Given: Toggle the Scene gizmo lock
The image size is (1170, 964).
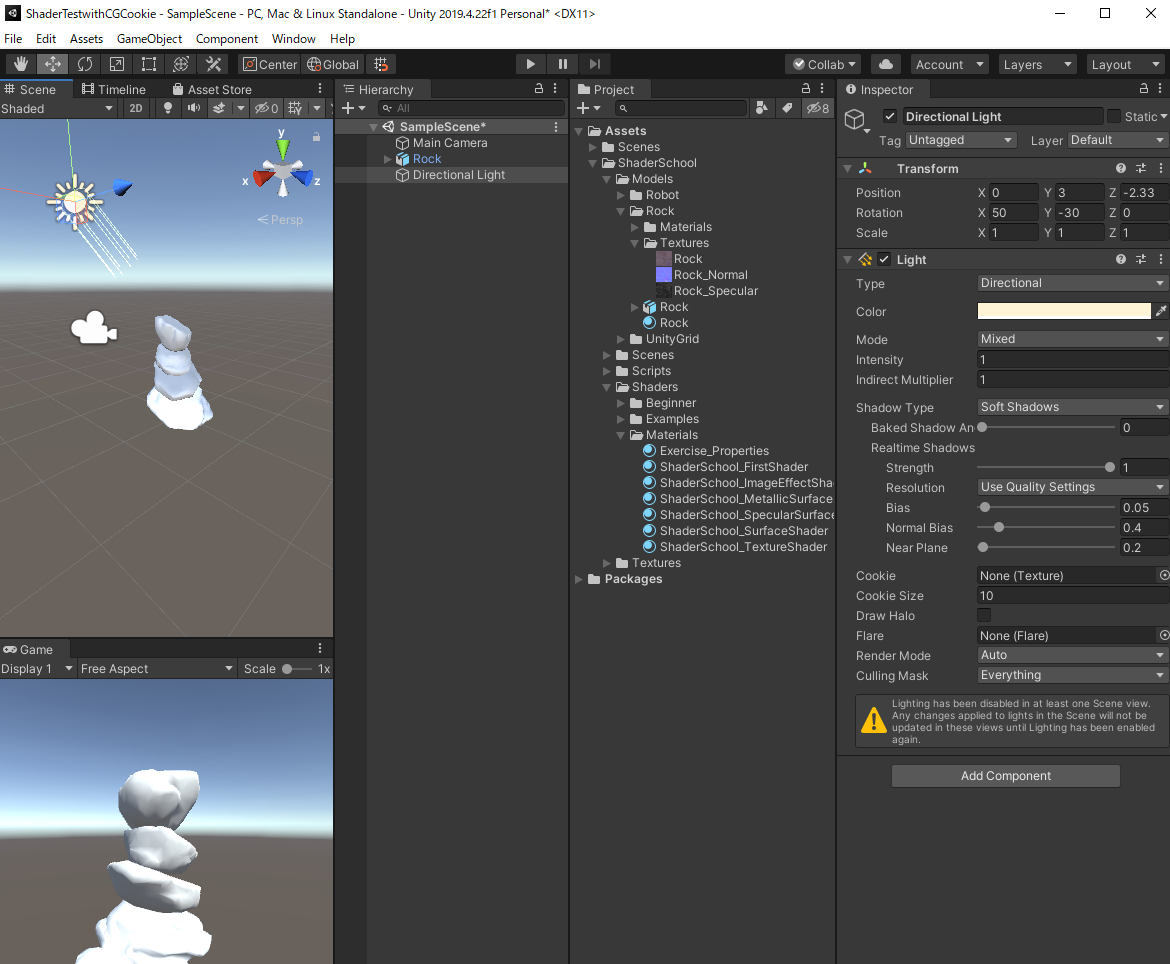Looking at the screenshot, I should 316,137.
